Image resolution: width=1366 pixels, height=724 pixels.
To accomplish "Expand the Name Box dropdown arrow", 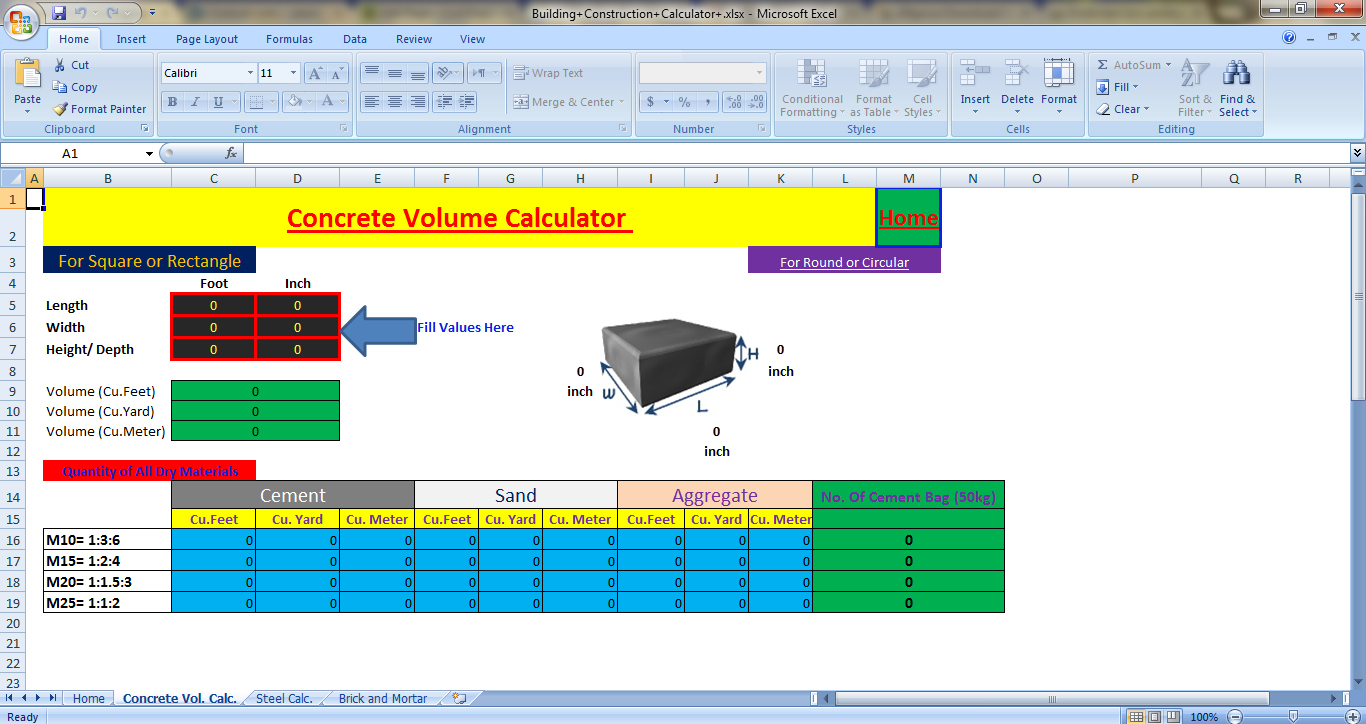I will (149, 154).
